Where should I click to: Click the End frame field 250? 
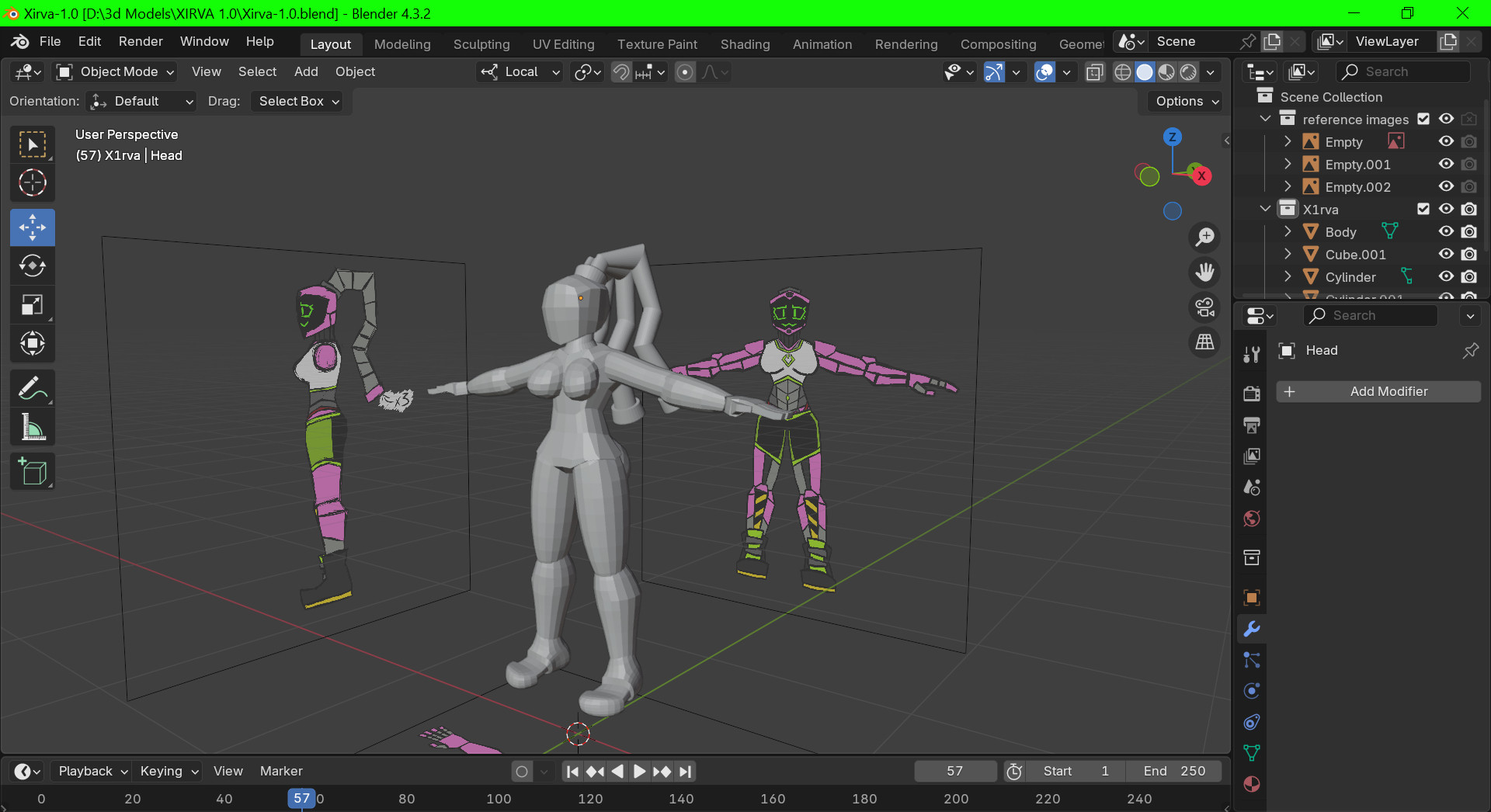click(1173, 771)
